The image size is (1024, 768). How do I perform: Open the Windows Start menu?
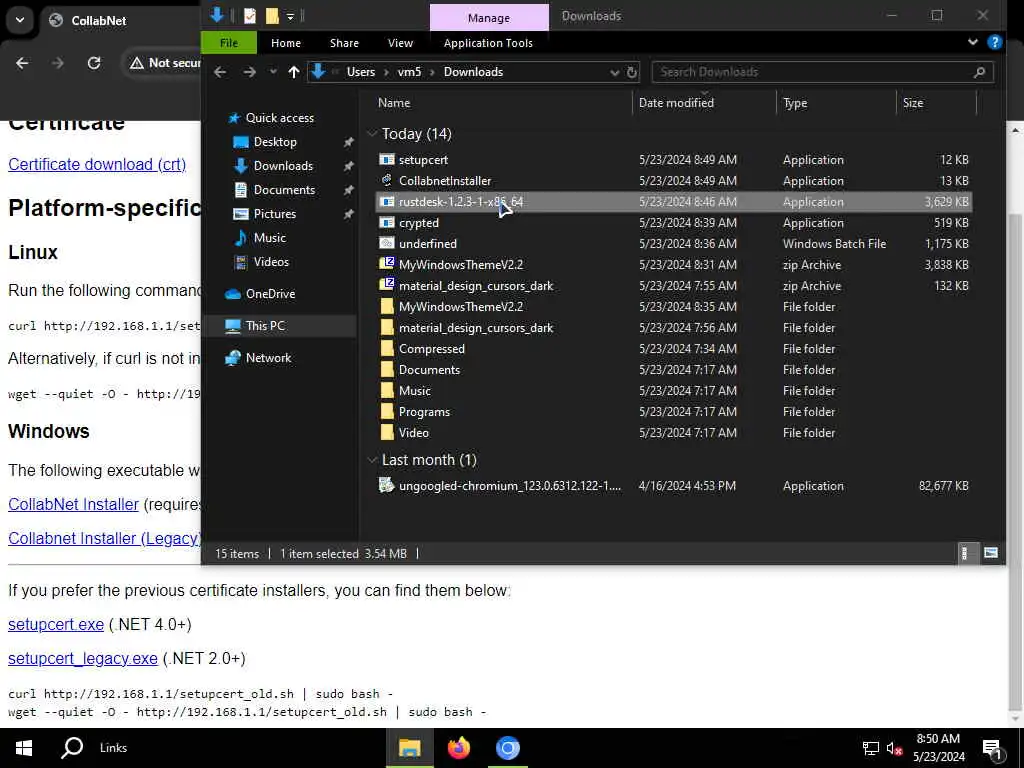24,748
